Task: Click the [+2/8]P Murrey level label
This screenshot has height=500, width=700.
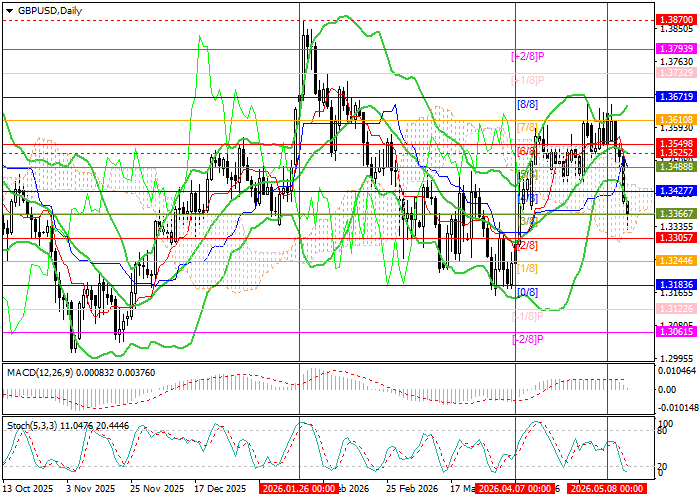Action: (528, 56)
